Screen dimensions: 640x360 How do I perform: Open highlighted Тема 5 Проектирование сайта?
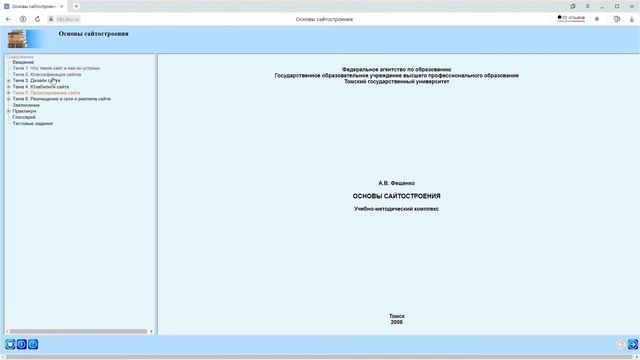pyautogui.click(x=46, y=93)
